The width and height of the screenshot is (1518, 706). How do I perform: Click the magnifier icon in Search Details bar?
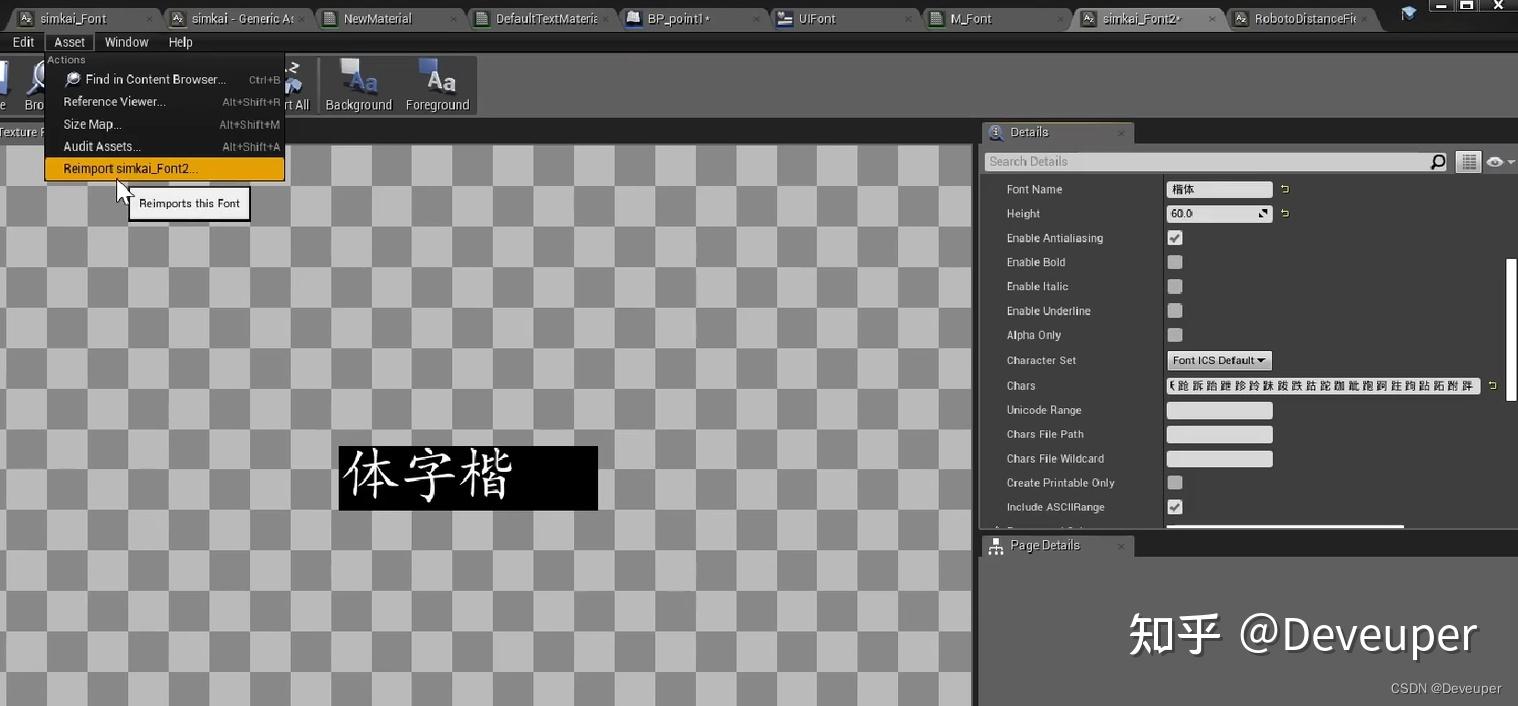click(1438, 161)
